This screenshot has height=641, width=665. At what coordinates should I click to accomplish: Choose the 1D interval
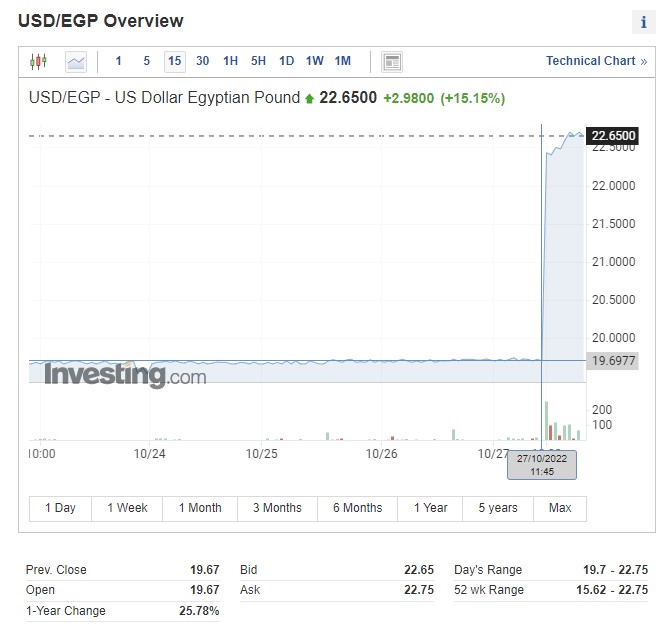click(x=286, y=61)
